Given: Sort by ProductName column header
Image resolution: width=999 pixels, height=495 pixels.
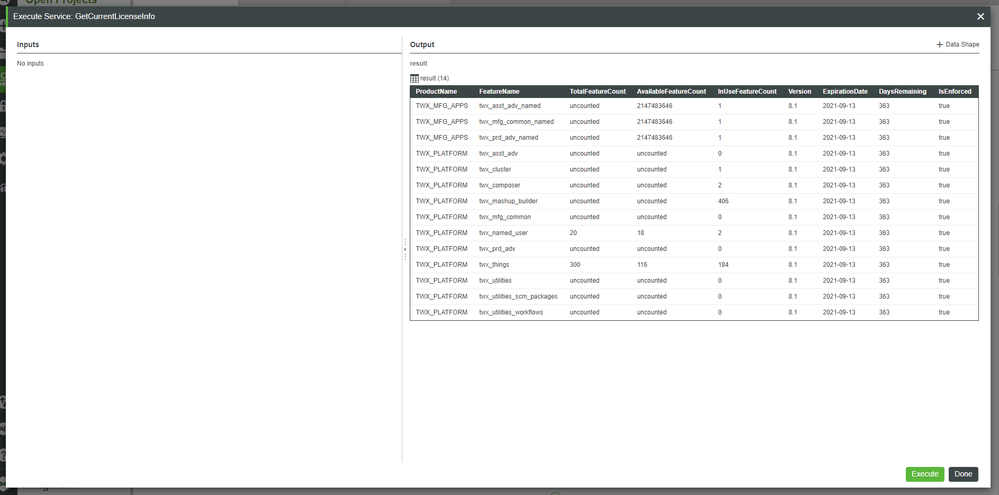Looking at the screenshot, I should pos(436,91).
